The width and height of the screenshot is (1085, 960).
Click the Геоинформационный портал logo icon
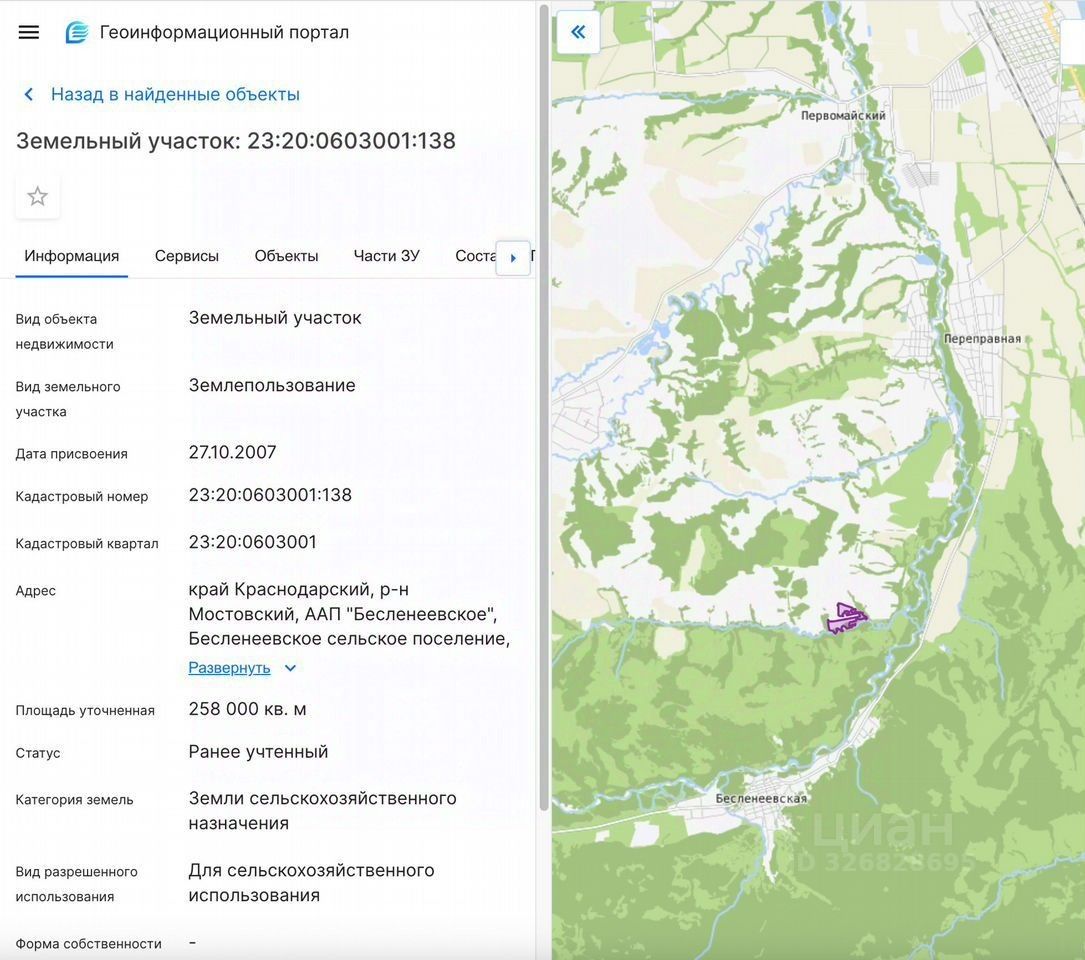click(x=77, y=33)
